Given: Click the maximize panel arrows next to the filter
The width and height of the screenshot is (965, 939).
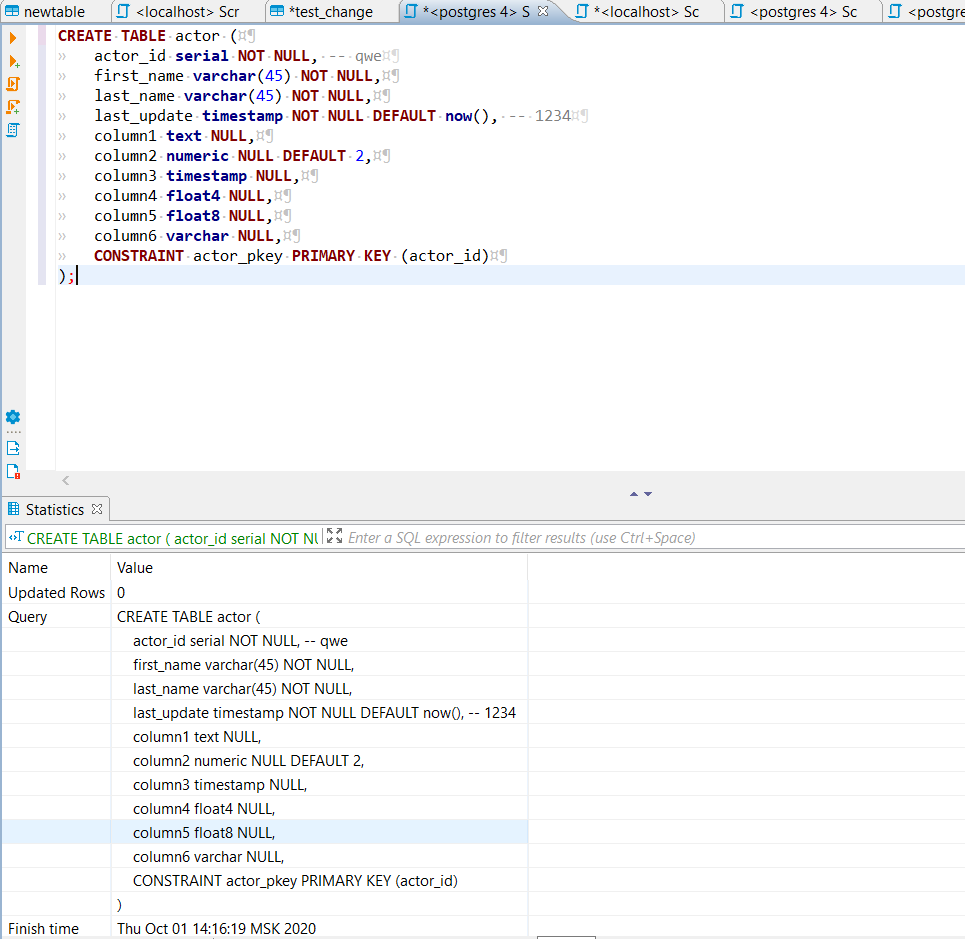Looking at the screenshot, I should coord(332,537).
